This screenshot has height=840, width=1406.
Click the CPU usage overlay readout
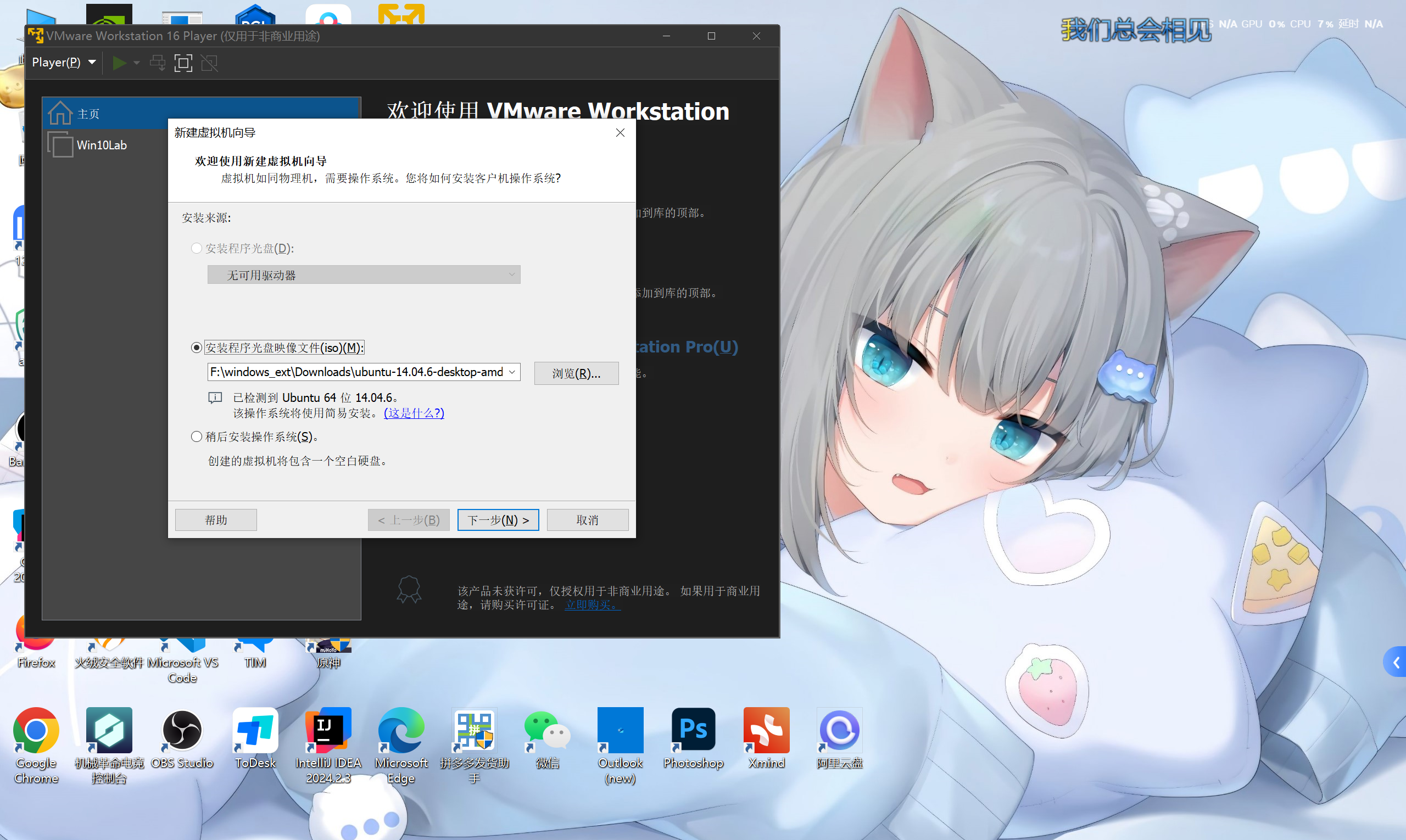pyautogui.click(x=1312, y=24)
